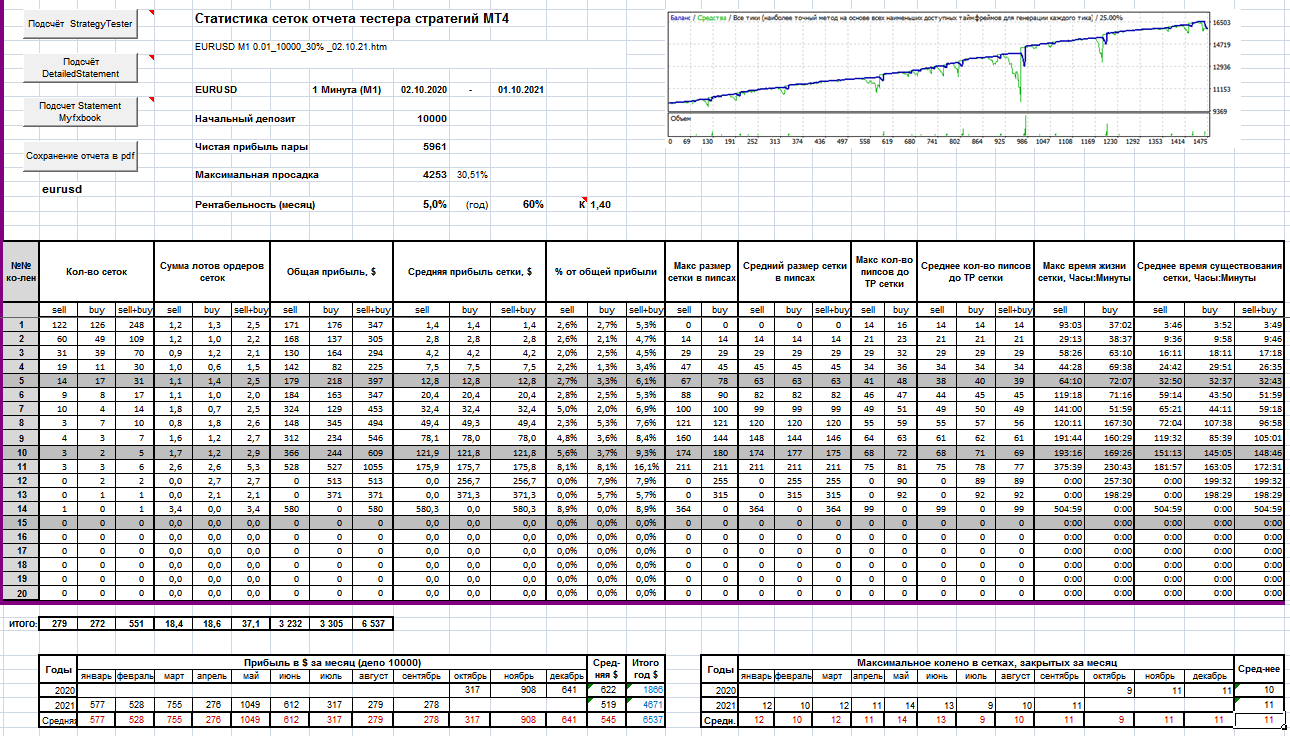Click the 2021 yearly total 4671
Screen dimensions: 1290x736
coord(645,705)
